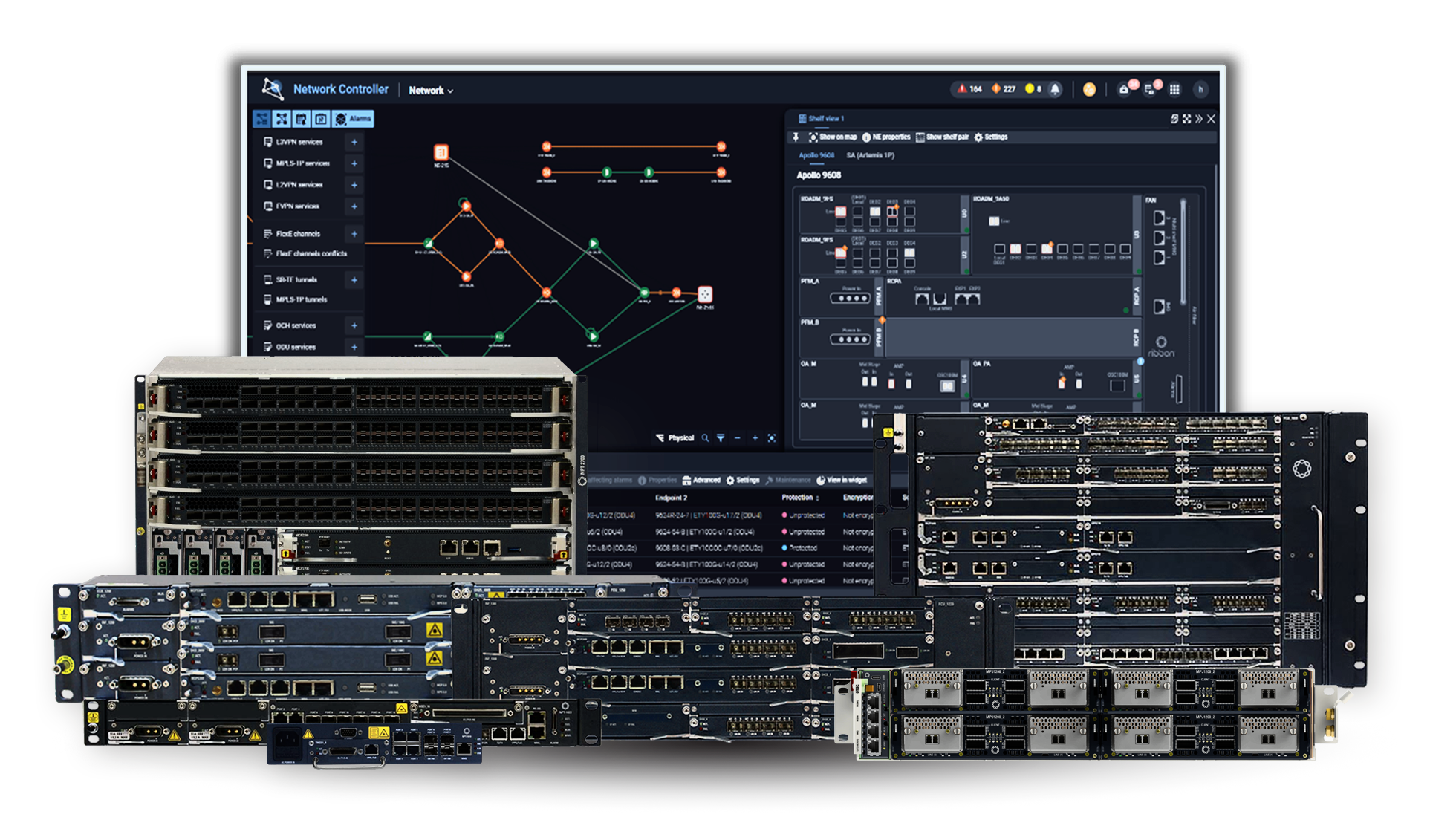Click Show shelf pair button
Viewport: 1456px width, 820px height.
[943, 137]
